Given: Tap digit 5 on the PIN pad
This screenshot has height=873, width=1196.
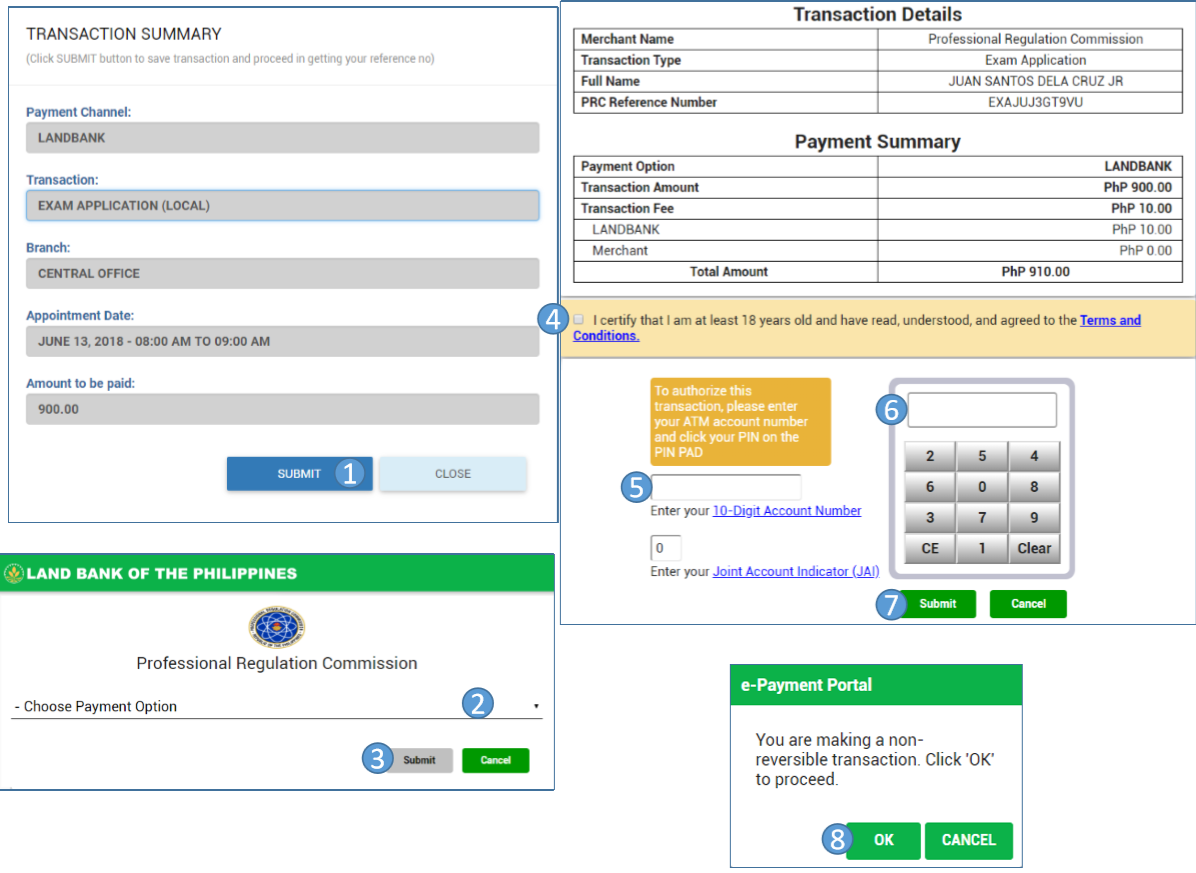Looking at the screenshot, I should tap(982, 456).
